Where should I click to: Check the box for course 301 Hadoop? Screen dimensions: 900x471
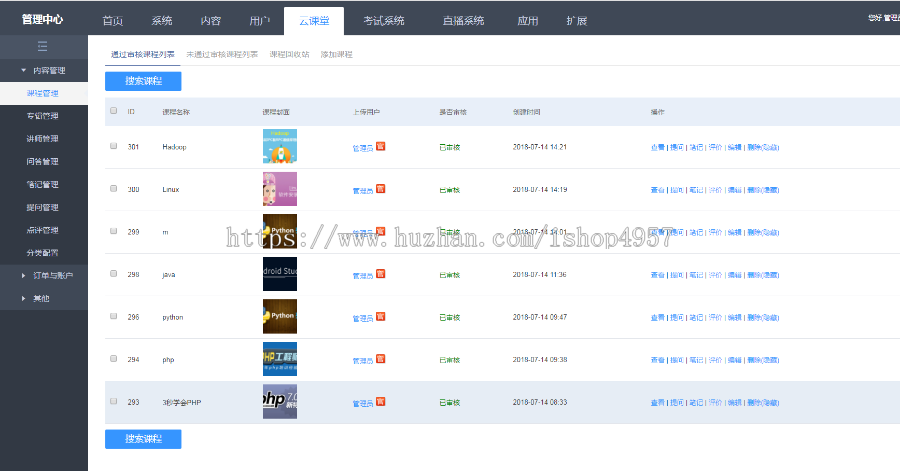(x=114, y=146)
